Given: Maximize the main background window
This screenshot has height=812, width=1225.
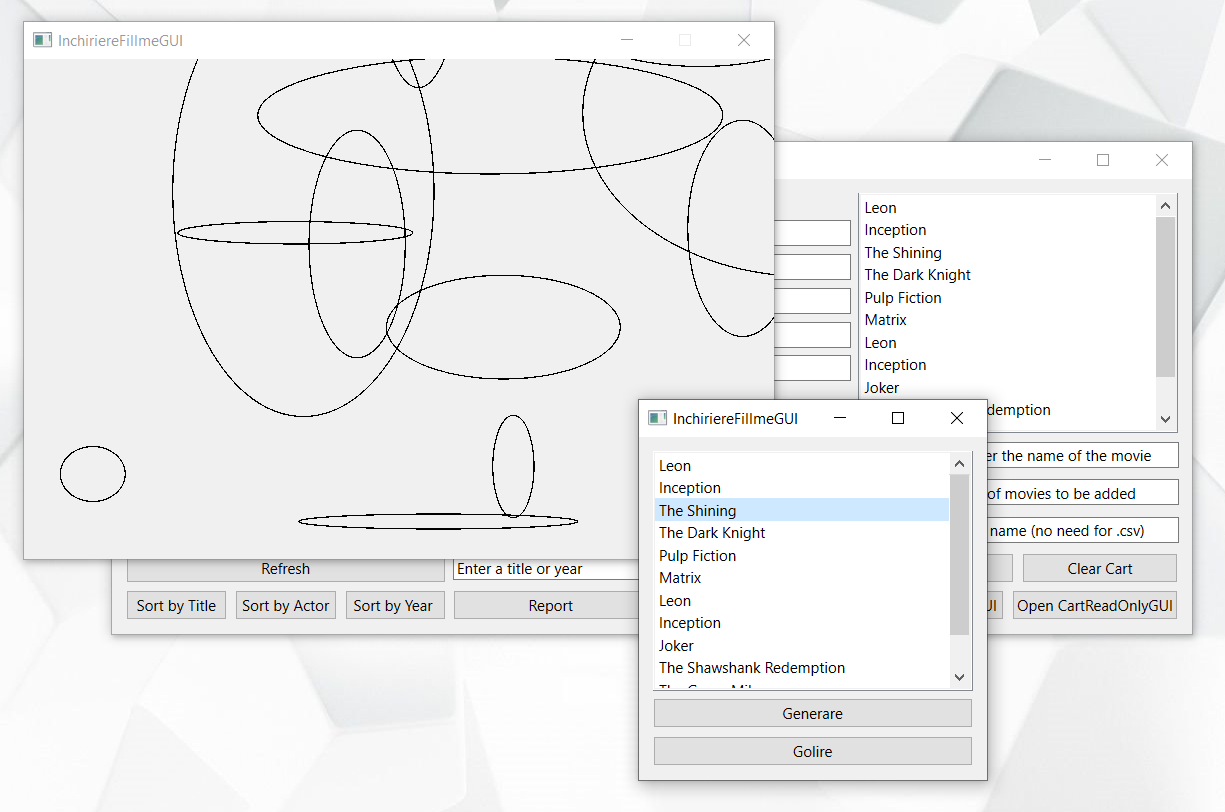Looking at the screenshot, I should [x=1103, y=160].
